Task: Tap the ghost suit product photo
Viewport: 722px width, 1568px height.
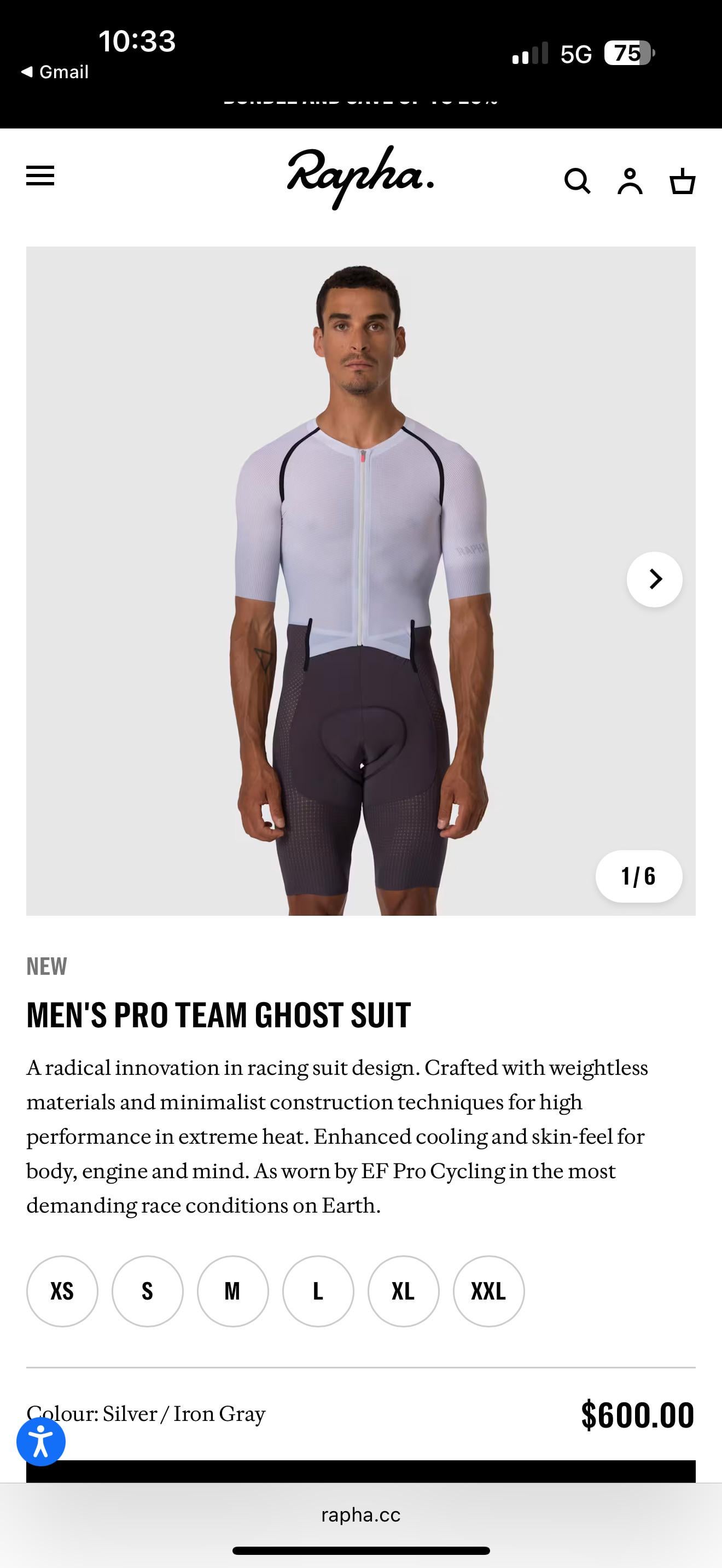Action: [360, 581]
